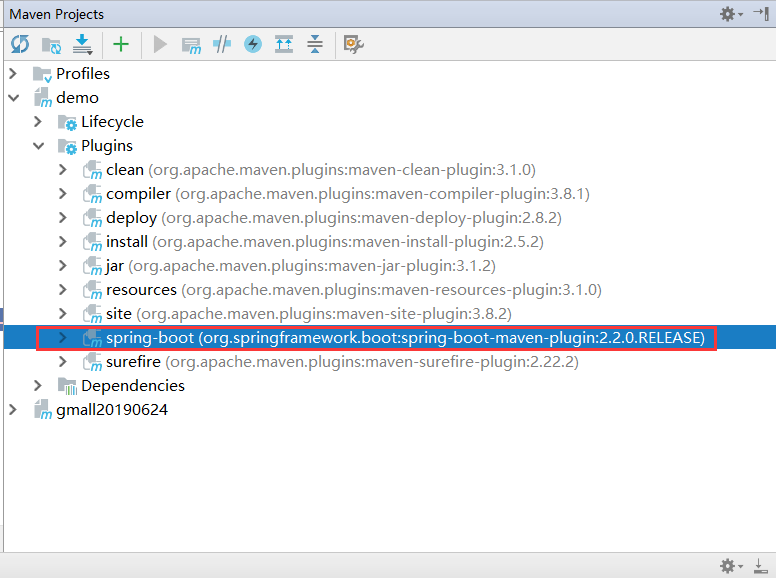The height and width of the screenshot is (578, 776).
Task: Expand the jar plugin goals
Action: coord(63,266)
